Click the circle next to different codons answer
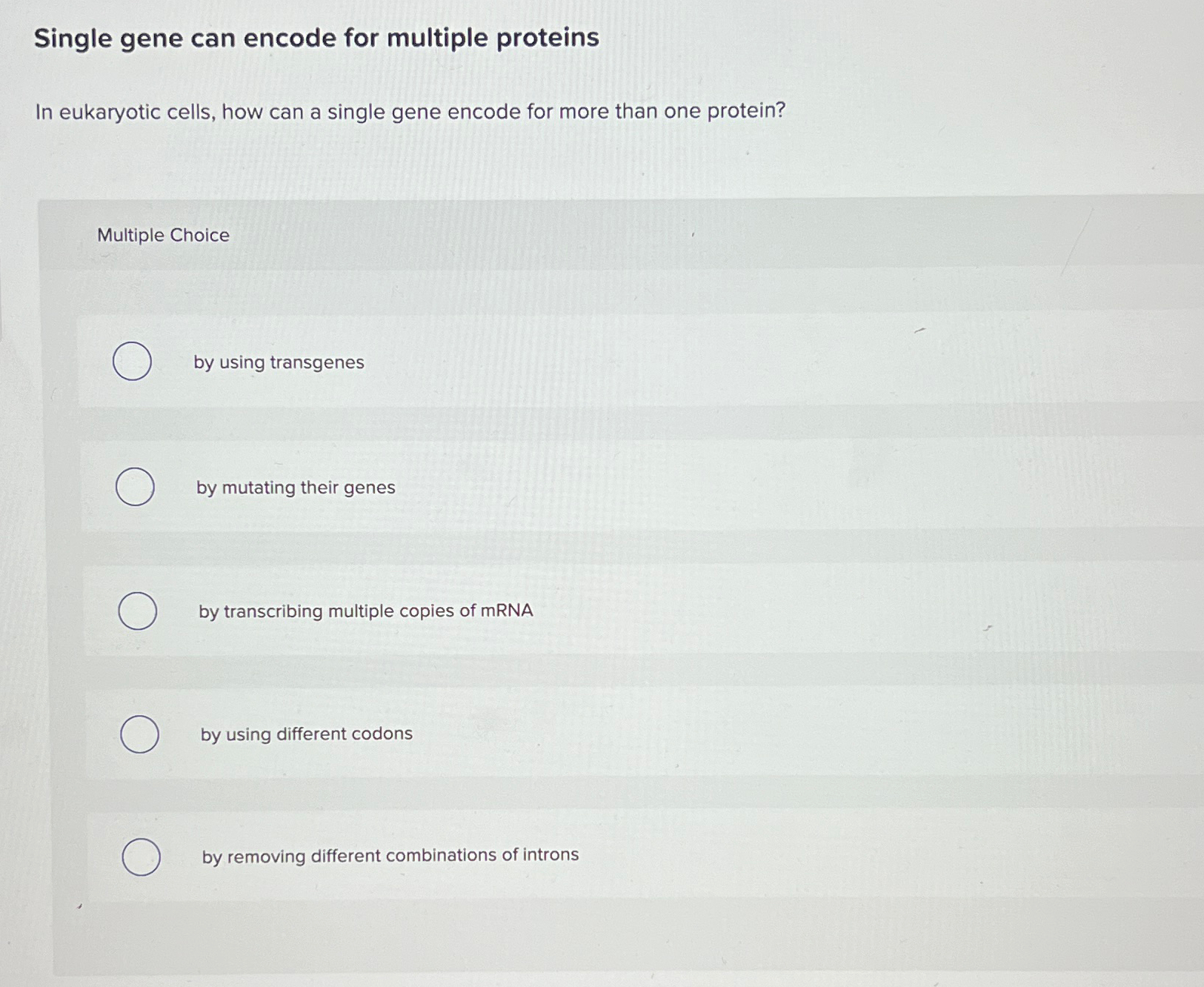 tap(140, 734)
